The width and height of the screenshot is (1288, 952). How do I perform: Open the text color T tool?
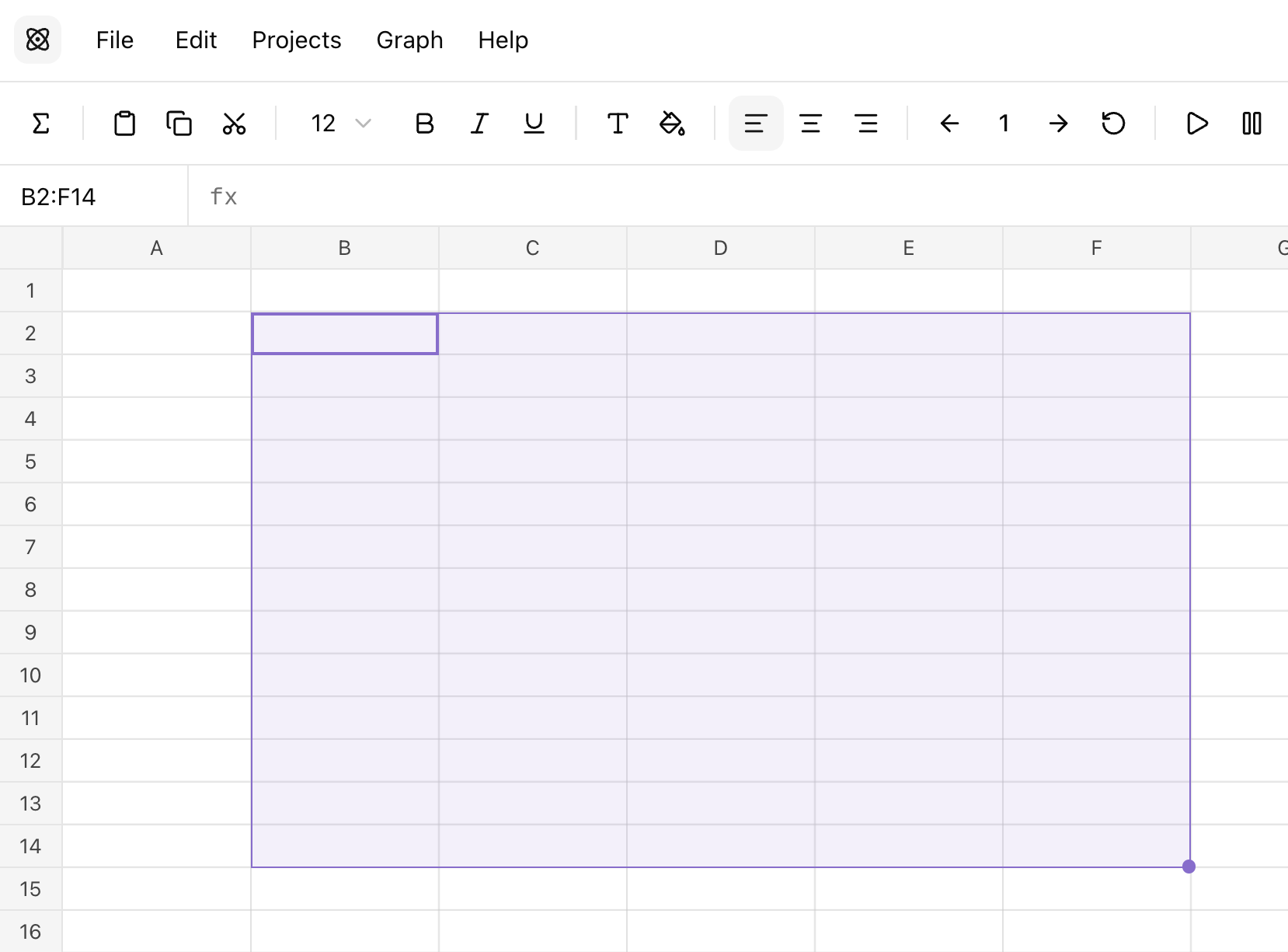point(618,124)
